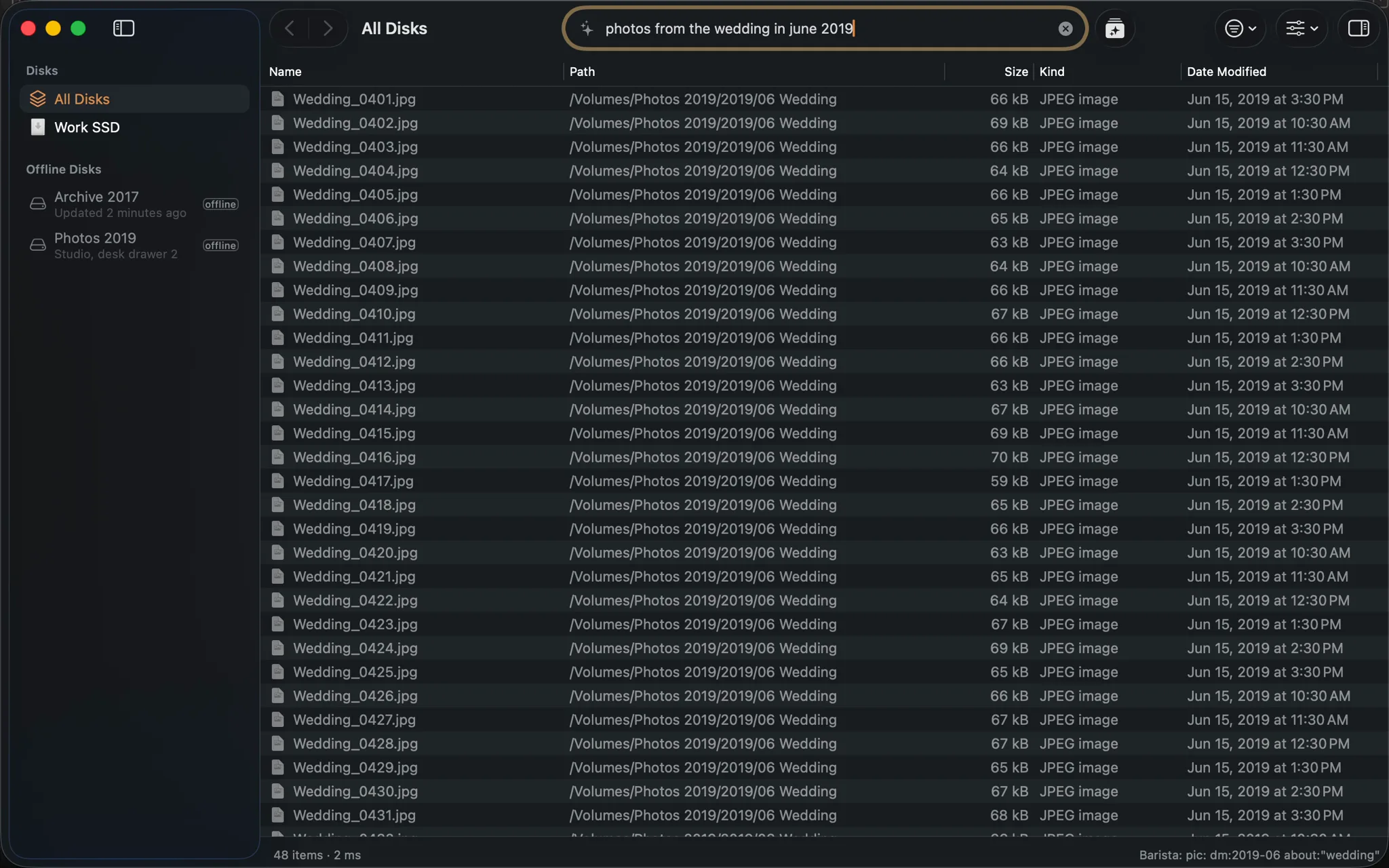The height and width of the screenshot is (868, 1389).
Task: Click file icon of Wedding_0403.jpg
Action: tap(277, 147)
